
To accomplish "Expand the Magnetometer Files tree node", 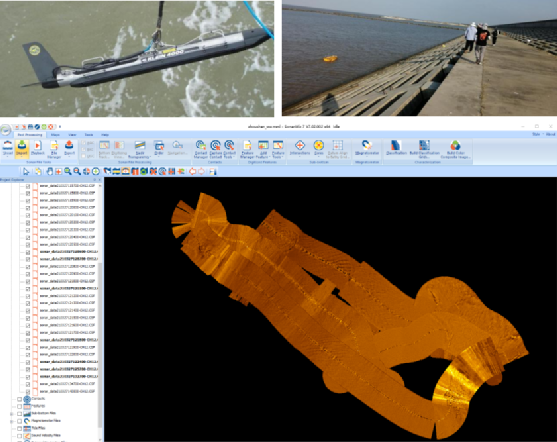I will pos(12,421).
